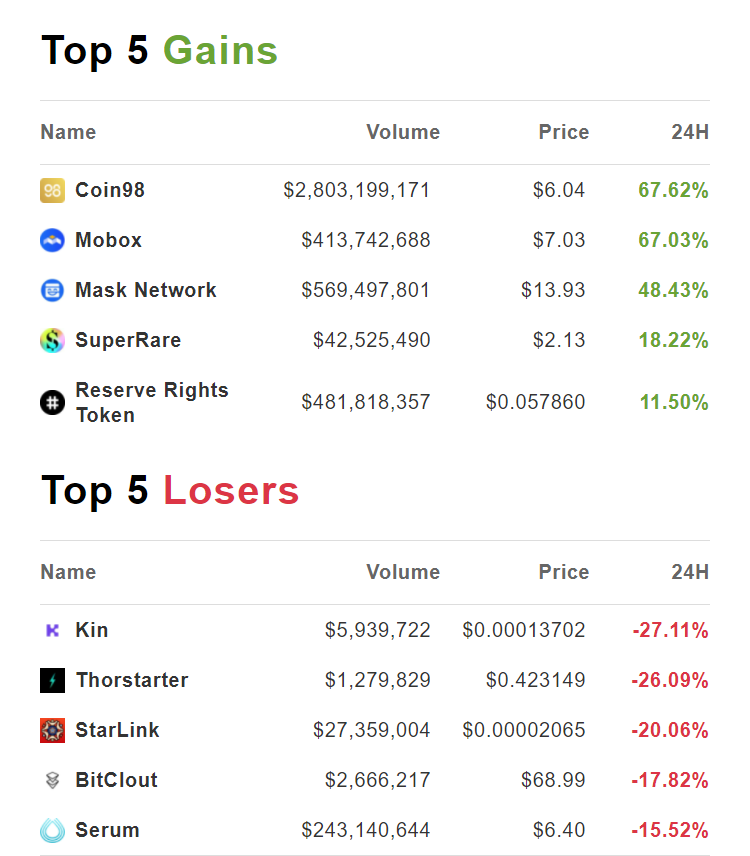
Task: Click the Thorstarter lightning icon
Action: [x=52, y=680]
